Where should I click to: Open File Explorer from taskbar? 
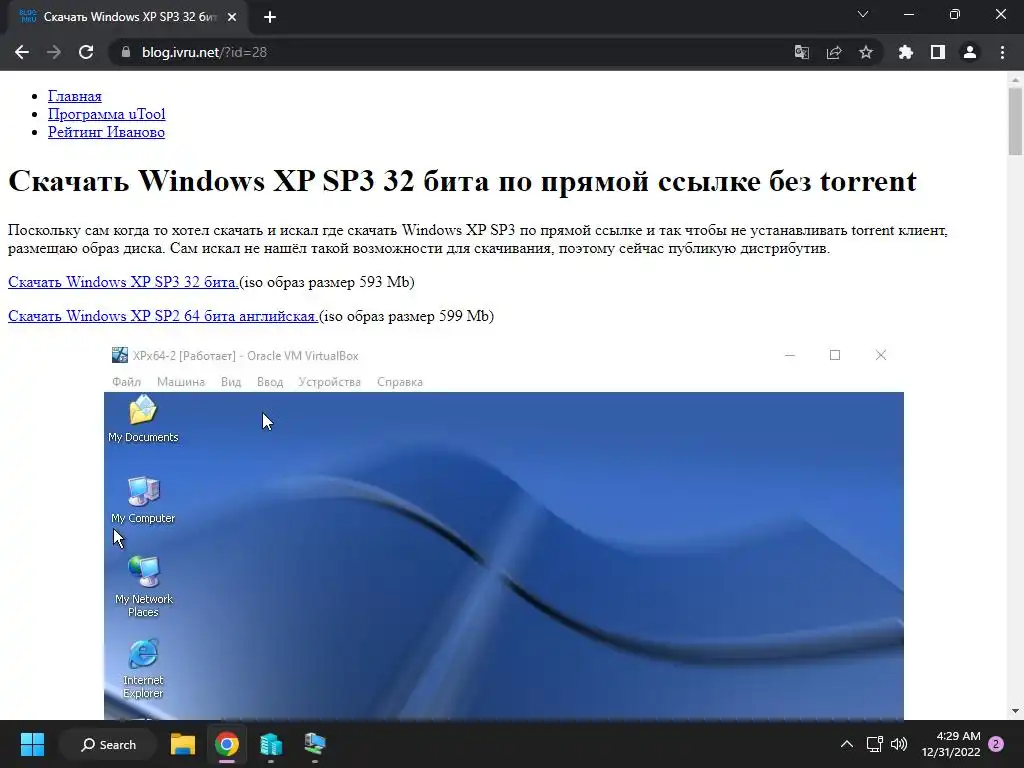click(183, 744)
